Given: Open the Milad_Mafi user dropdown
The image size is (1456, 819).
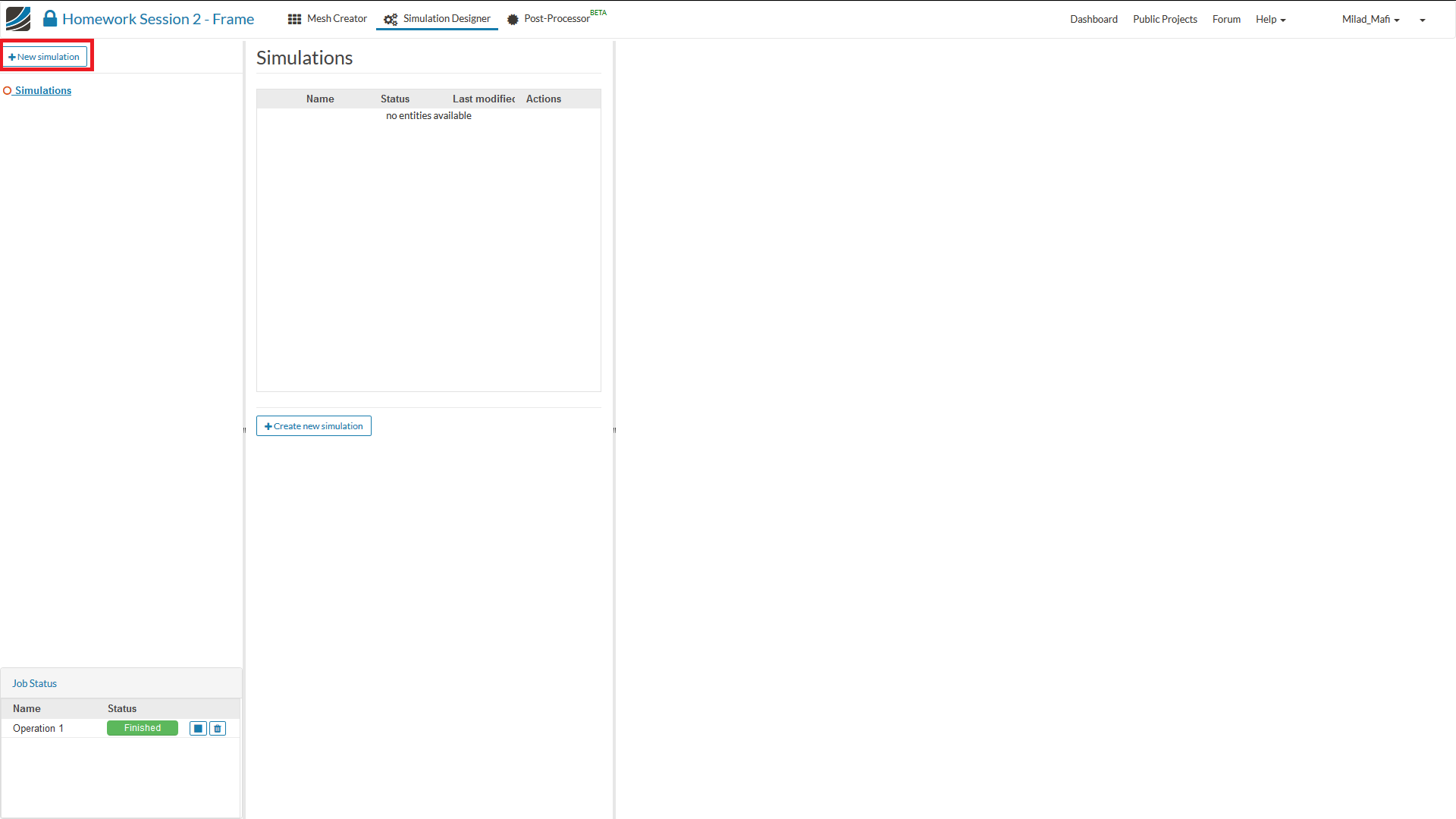Looking at the screenshot, I should click(x=1370, y=20).
